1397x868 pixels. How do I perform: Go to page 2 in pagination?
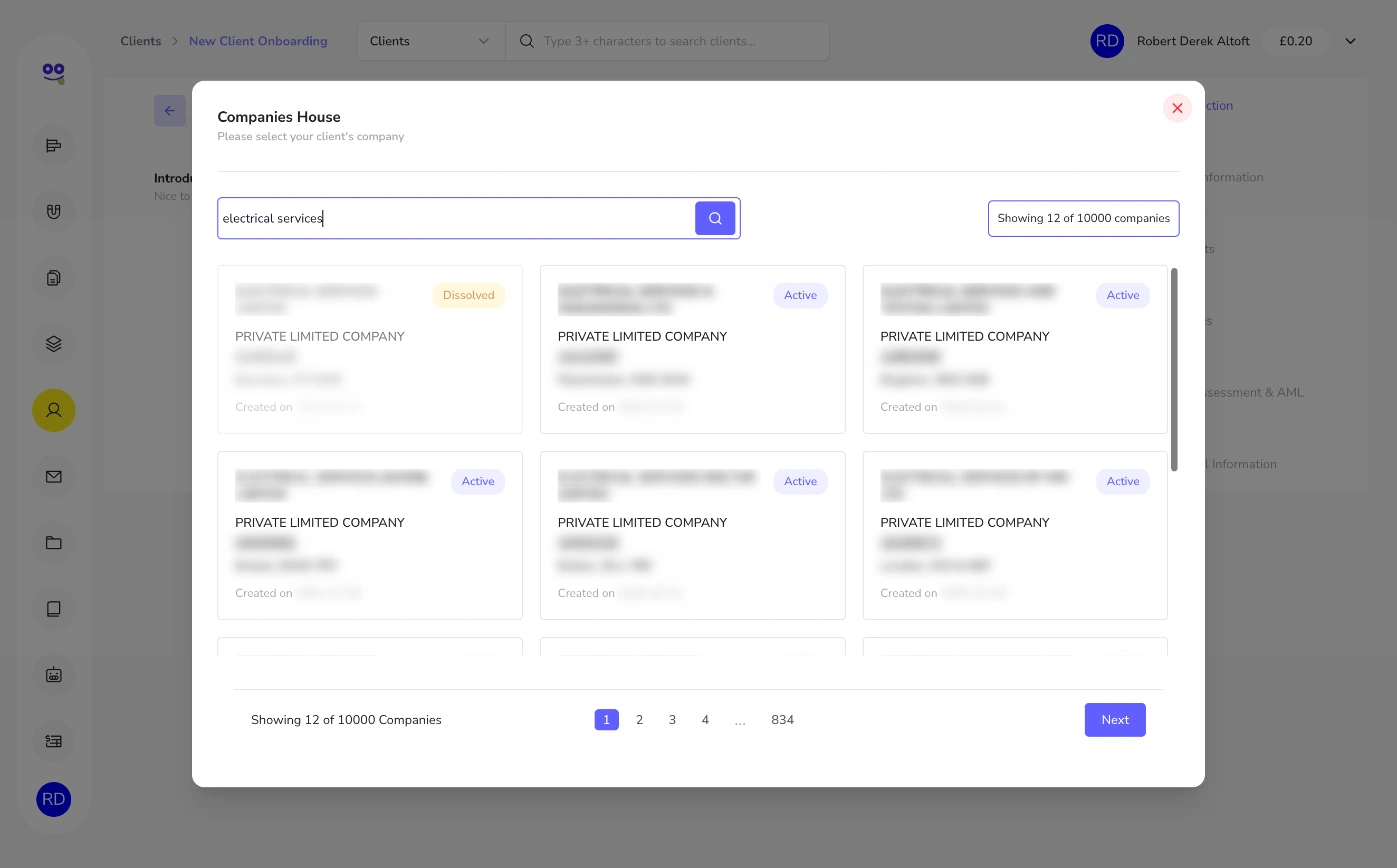click(639, 720)
